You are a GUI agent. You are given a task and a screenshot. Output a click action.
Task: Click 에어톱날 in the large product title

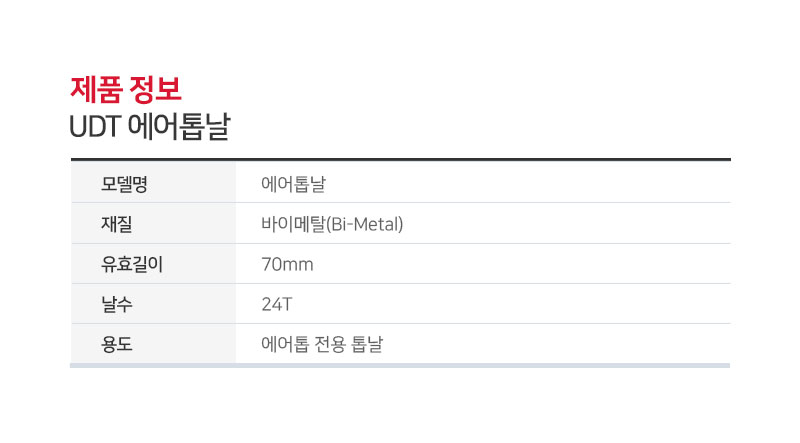[x=179, y=127]
